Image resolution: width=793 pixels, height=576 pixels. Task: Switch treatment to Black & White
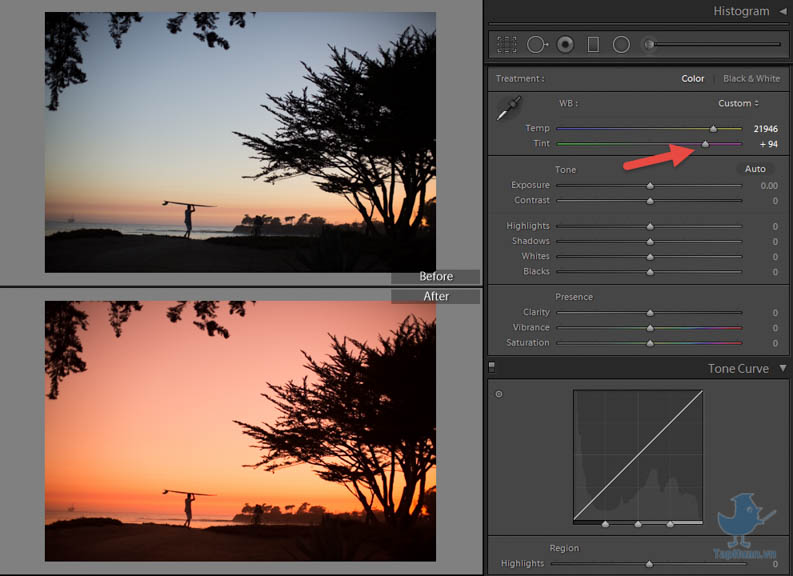[751, 79]
